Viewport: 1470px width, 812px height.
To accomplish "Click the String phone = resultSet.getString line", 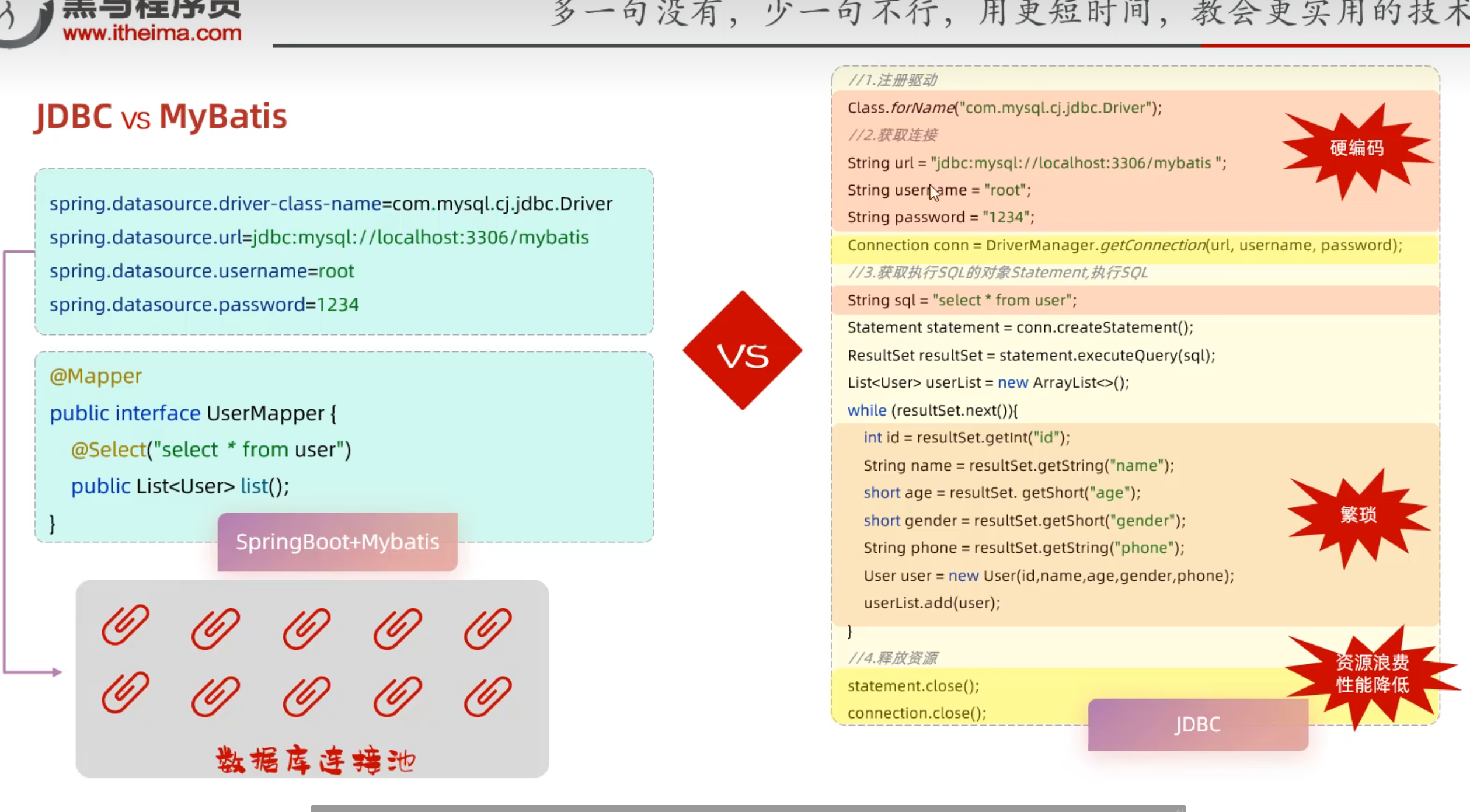I will pos(1024,548).
